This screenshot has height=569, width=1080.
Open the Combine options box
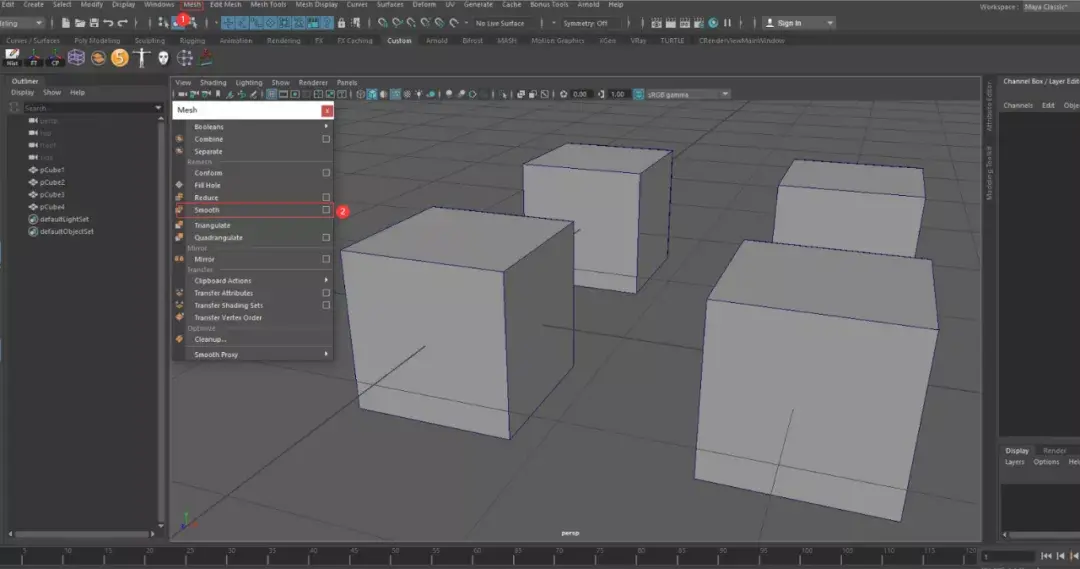coord(326,138)
